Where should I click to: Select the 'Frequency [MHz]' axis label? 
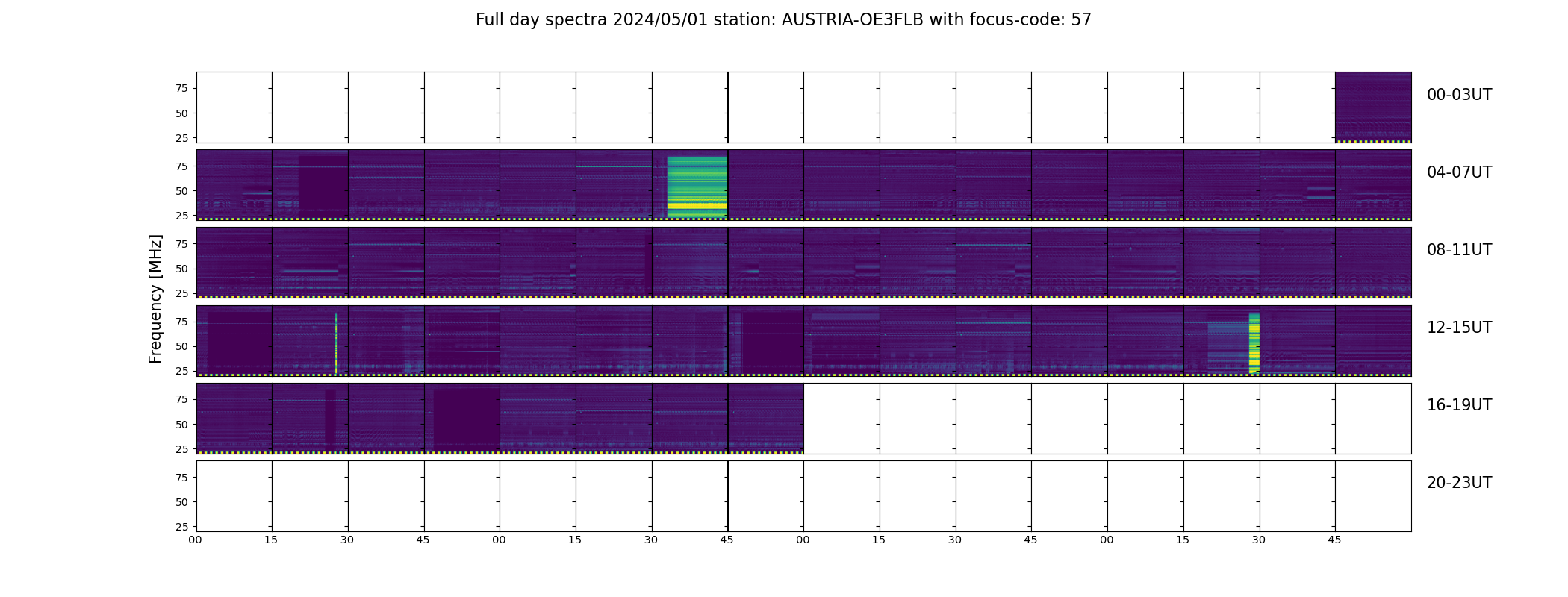point(155,299)
